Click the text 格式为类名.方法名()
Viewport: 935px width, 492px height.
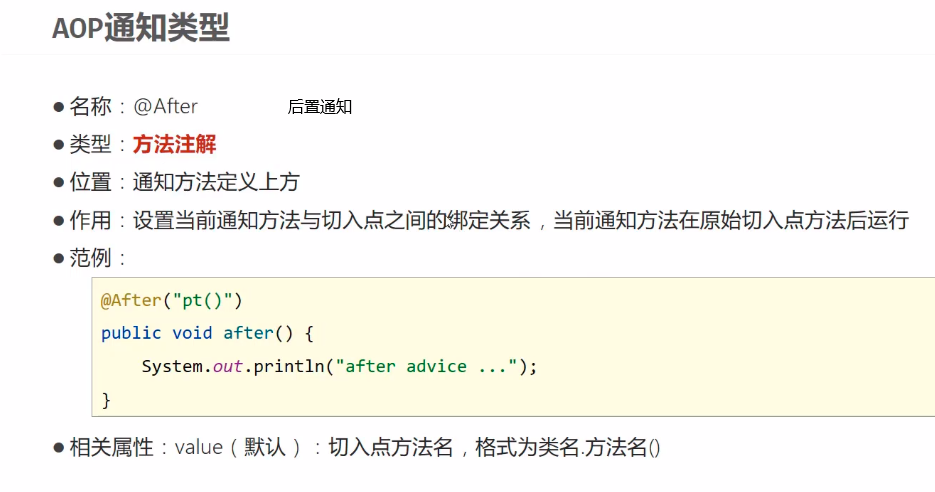point(568,447)
